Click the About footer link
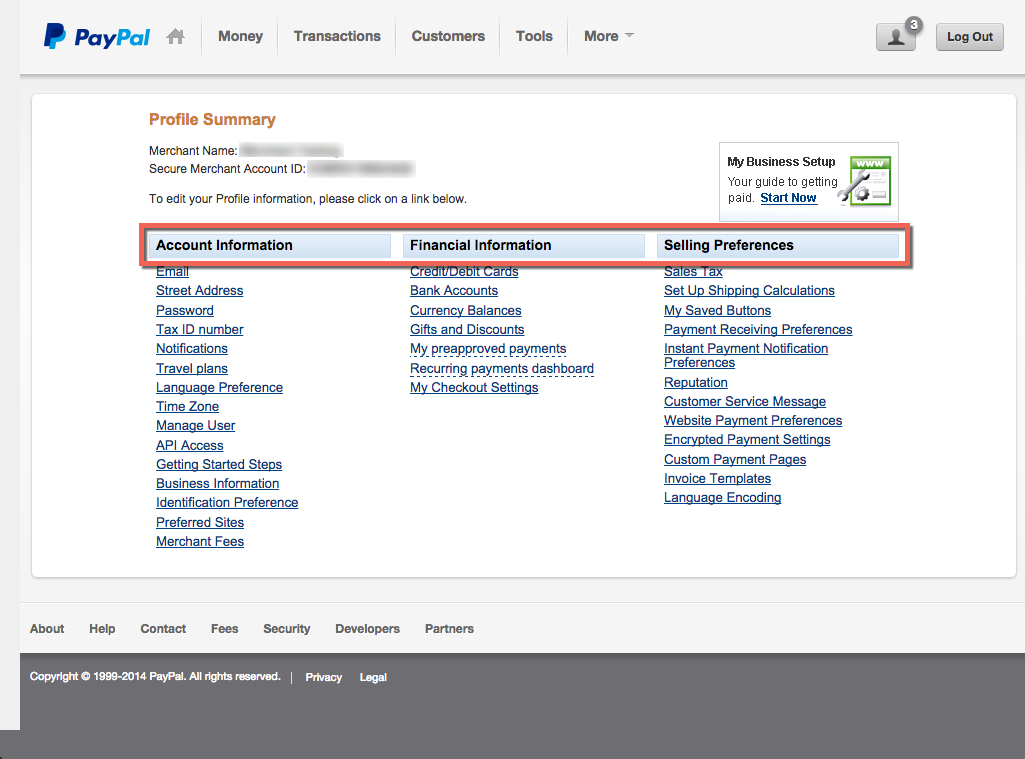The image size is (1025, 759). (47, 628)
